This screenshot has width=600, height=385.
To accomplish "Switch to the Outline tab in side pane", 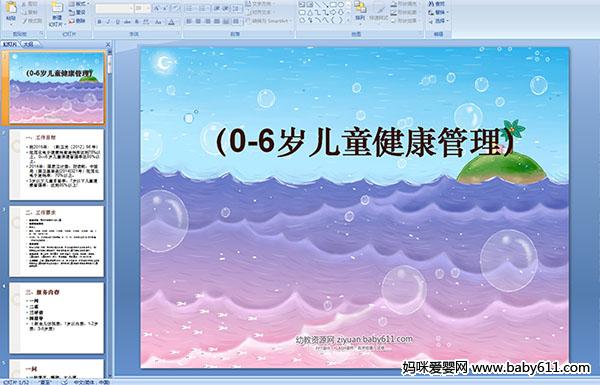I will tap(28, 44).
